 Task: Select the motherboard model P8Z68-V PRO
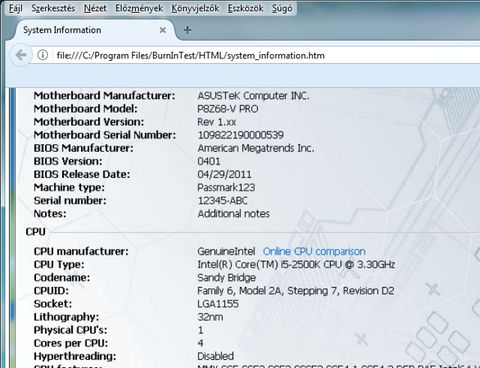pos(228,109)
